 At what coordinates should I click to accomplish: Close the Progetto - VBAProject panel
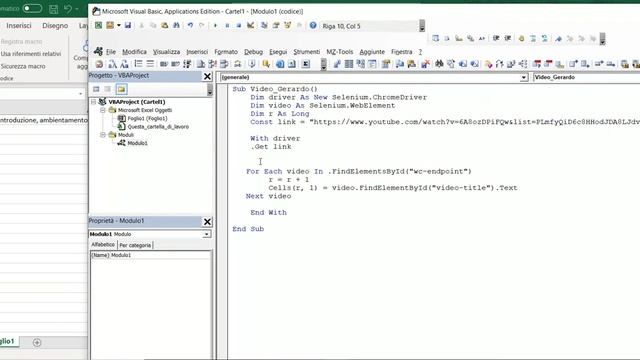(x=207, y=76)
